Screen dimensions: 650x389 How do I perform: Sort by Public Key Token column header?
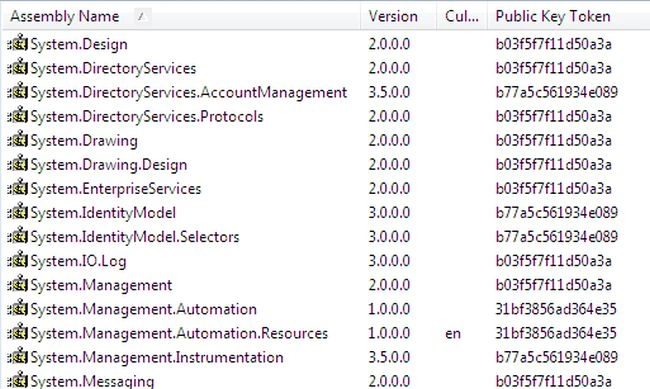(x=569, y=17)
